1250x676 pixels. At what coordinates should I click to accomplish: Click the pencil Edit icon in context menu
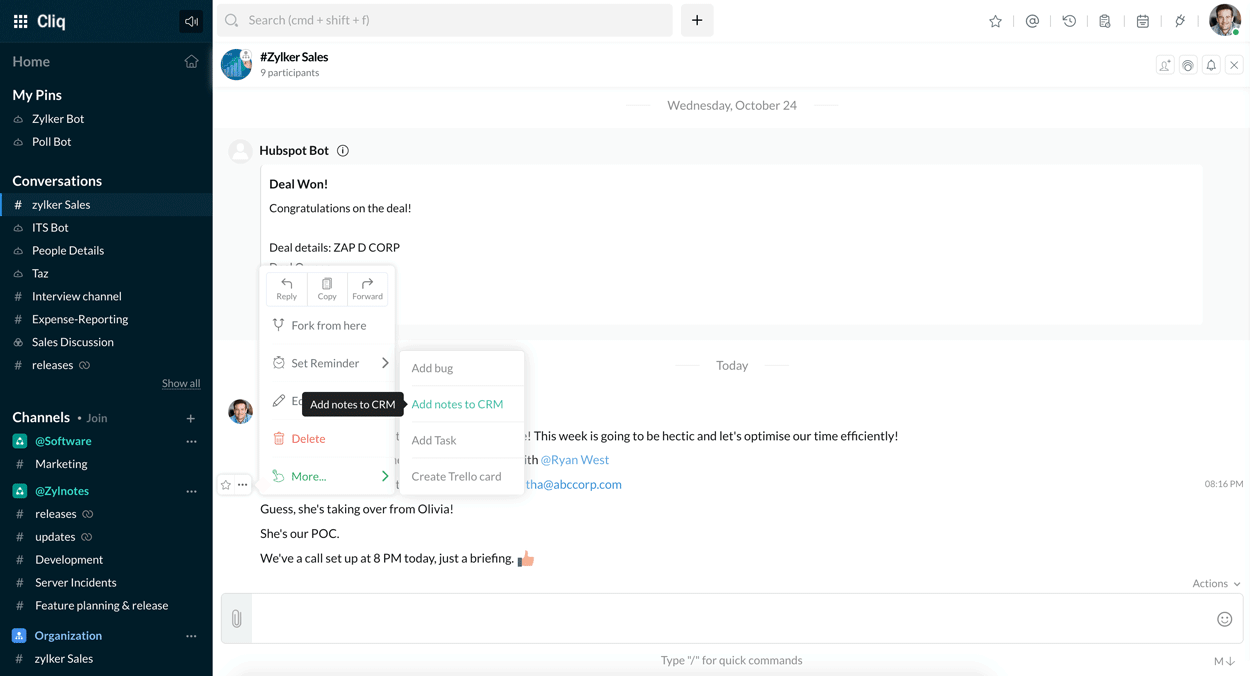(279, 401)
